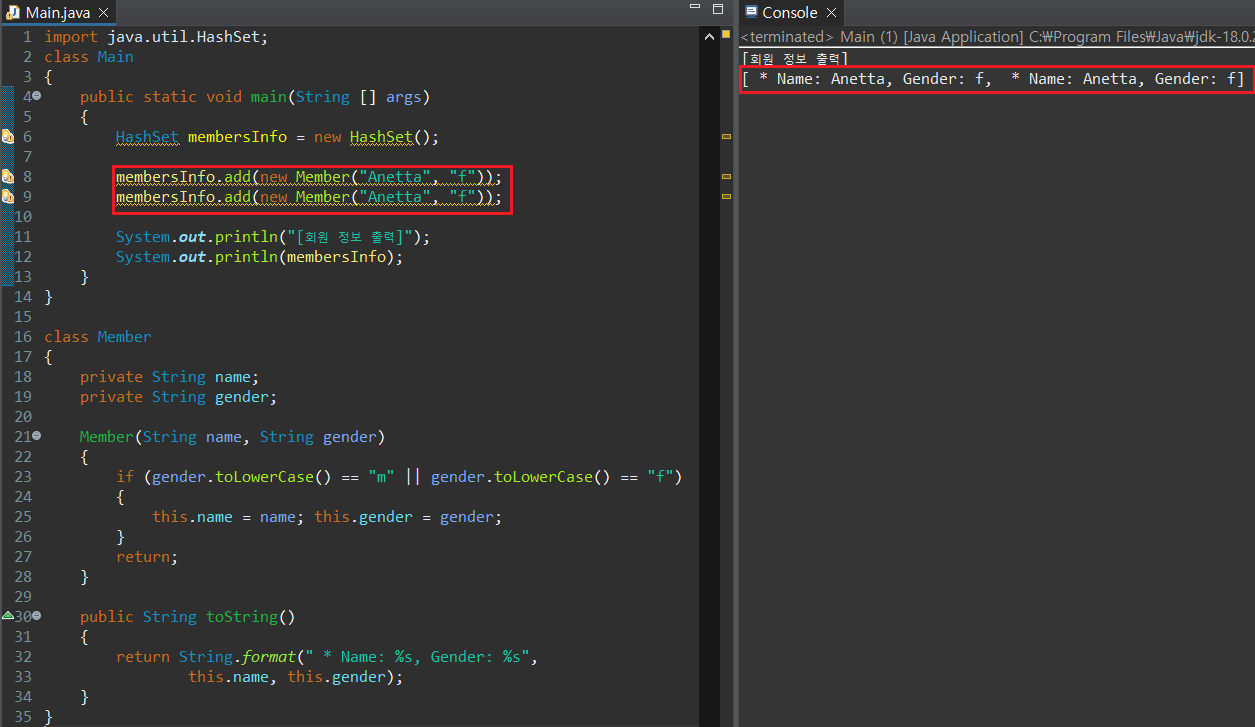1255x727 pixels.
Task: Click 'membersInfo.add' call on line 9
Action: pyautogui.click(x=183, y=197)
